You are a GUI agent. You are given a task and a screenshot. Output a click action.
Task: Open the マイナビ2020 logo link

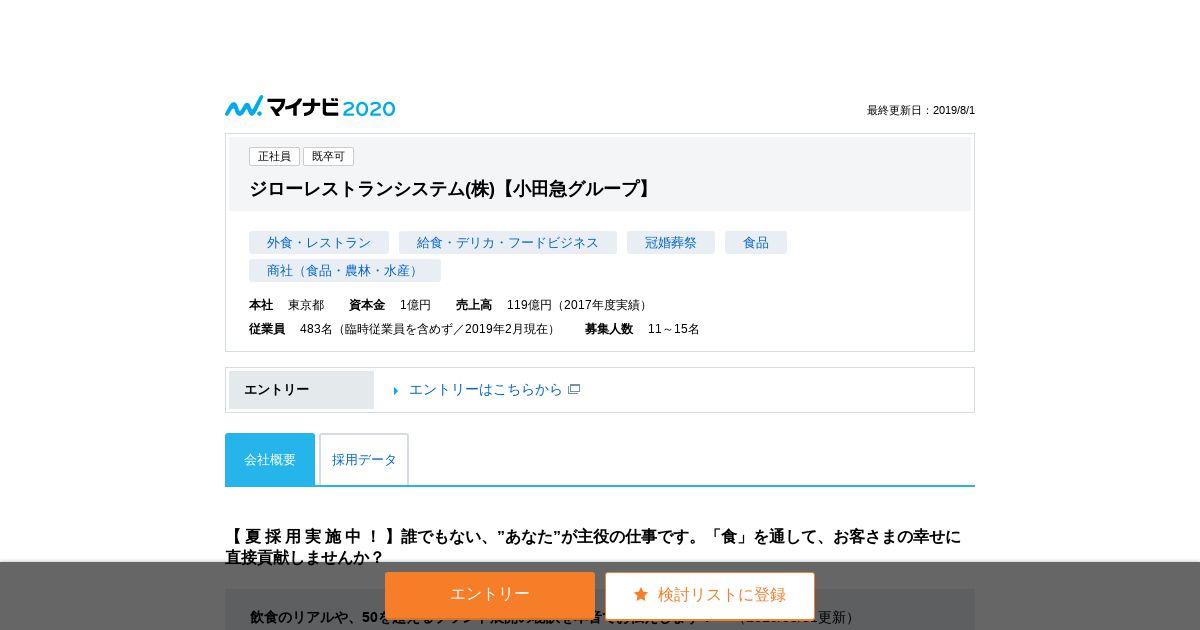(310, 107)
